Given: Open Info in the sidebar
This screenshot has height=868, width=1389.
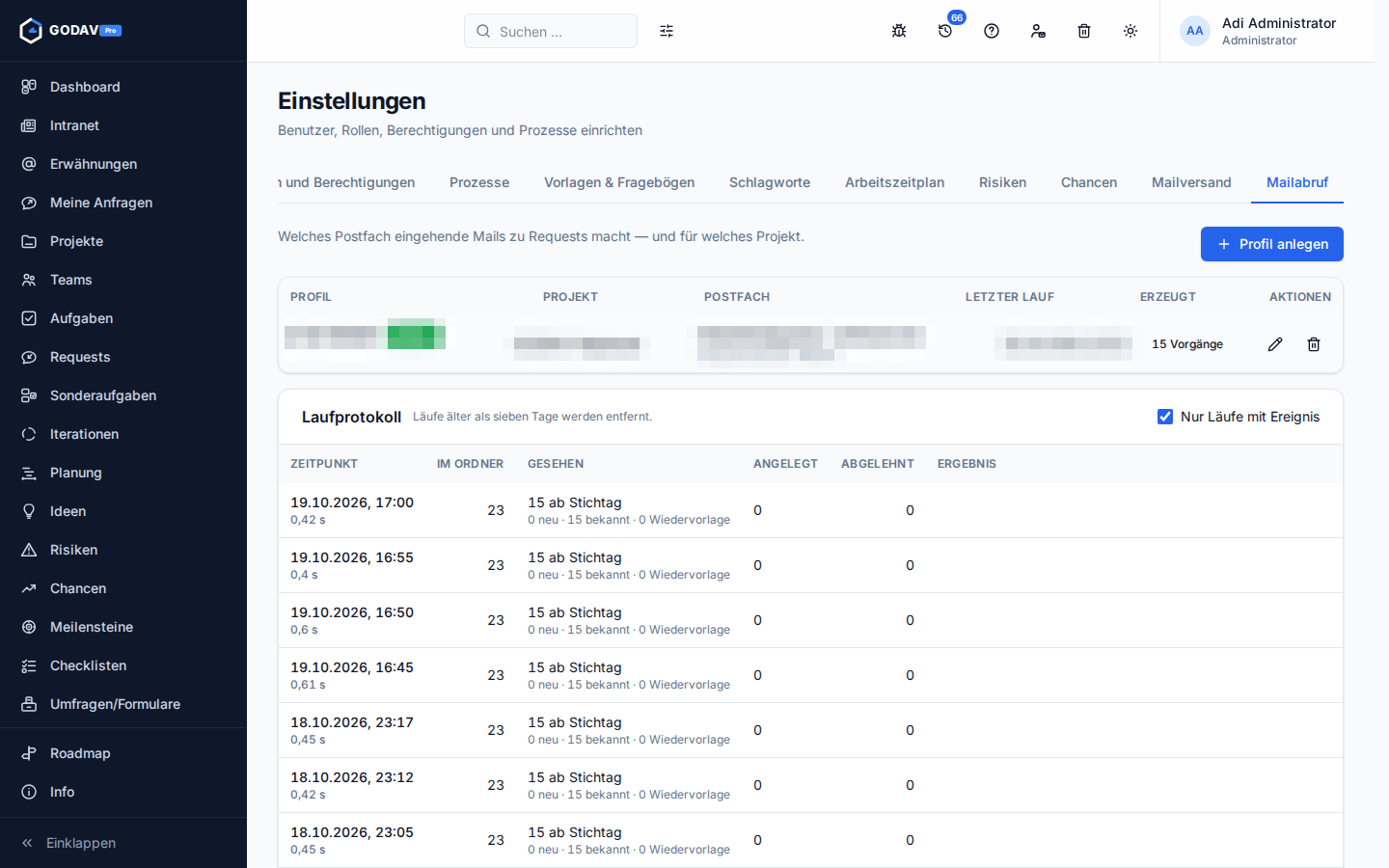Looking at the screenshot, I should pos(123,792).
